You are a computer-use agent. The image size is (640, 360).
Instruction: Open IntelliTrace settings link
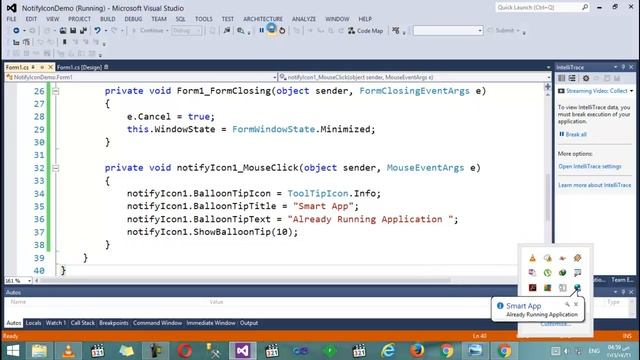[x=590, y=167]
